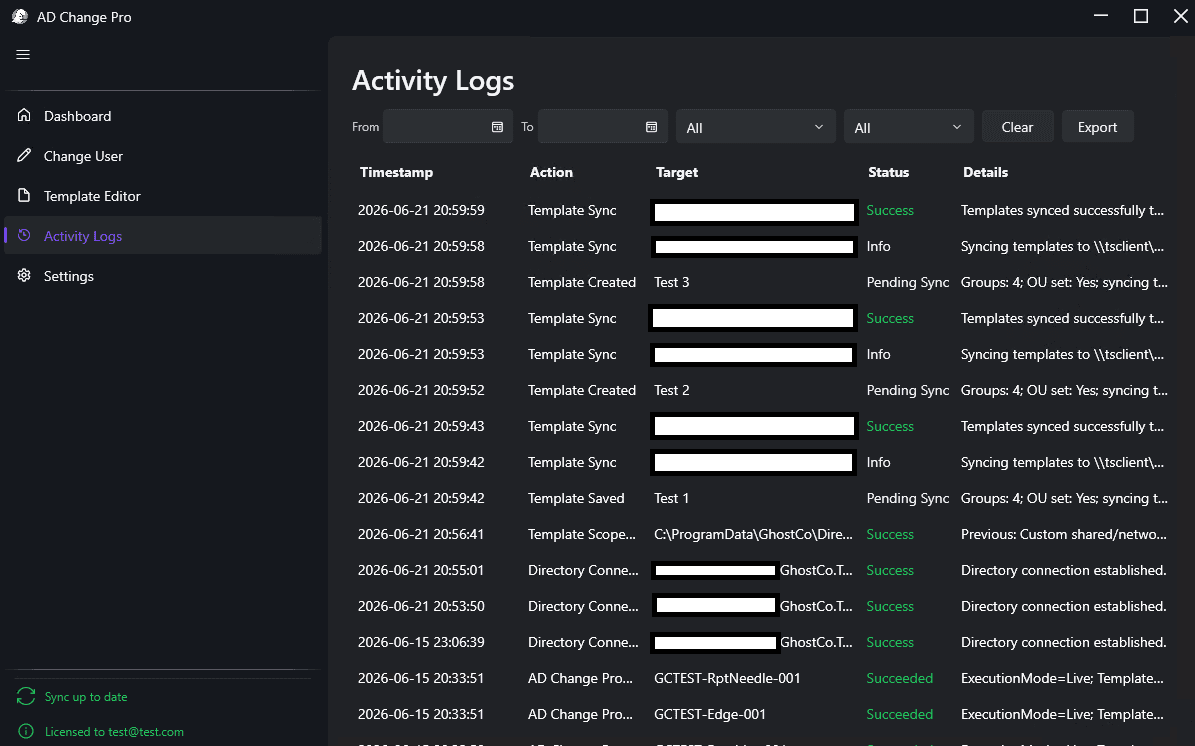Clear the log filters
The height and width of the screenshot is (746, 1195).
pos(1017,127)
